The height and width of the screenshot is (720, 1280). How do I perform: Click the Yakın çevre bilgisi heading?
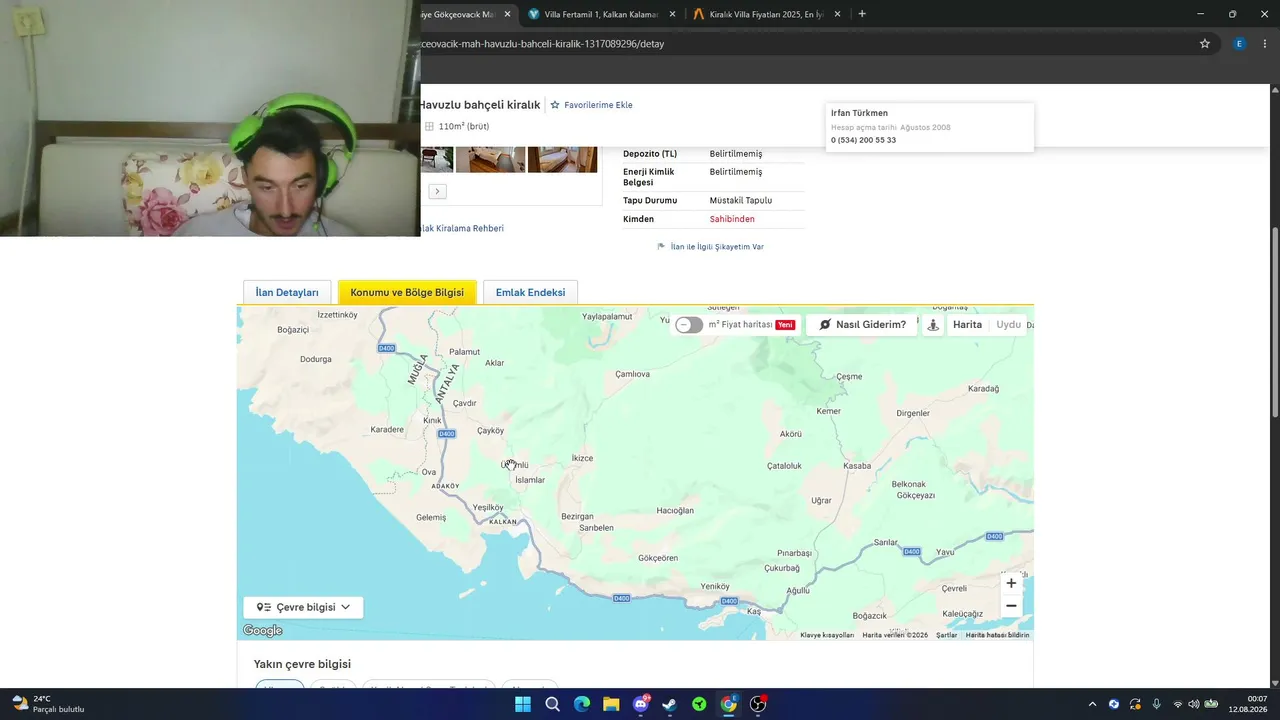[302, 664]
